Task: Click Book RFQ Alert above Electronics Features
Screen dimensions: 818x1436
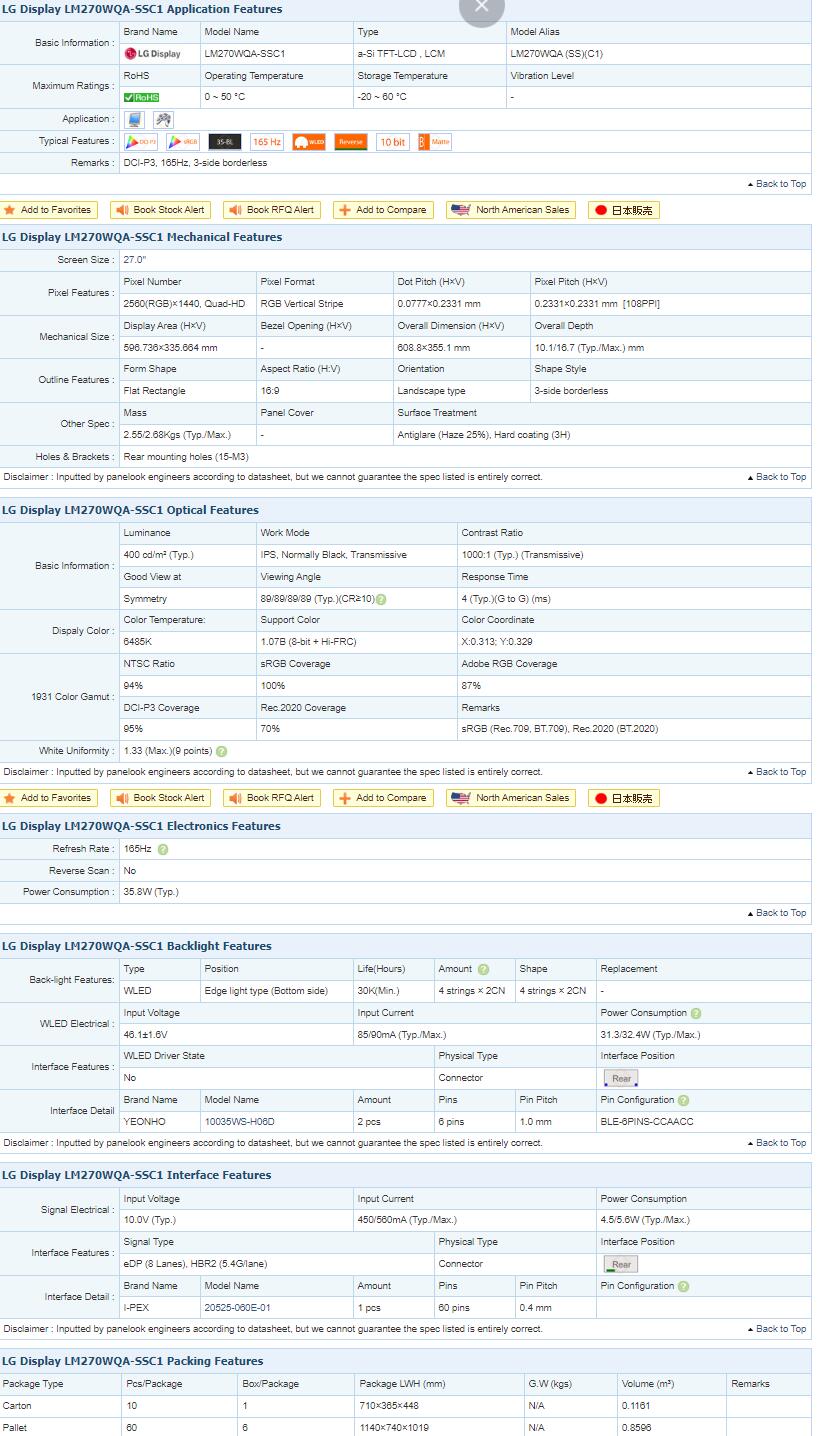Action: pyautogui.click(x=272, y=798)
